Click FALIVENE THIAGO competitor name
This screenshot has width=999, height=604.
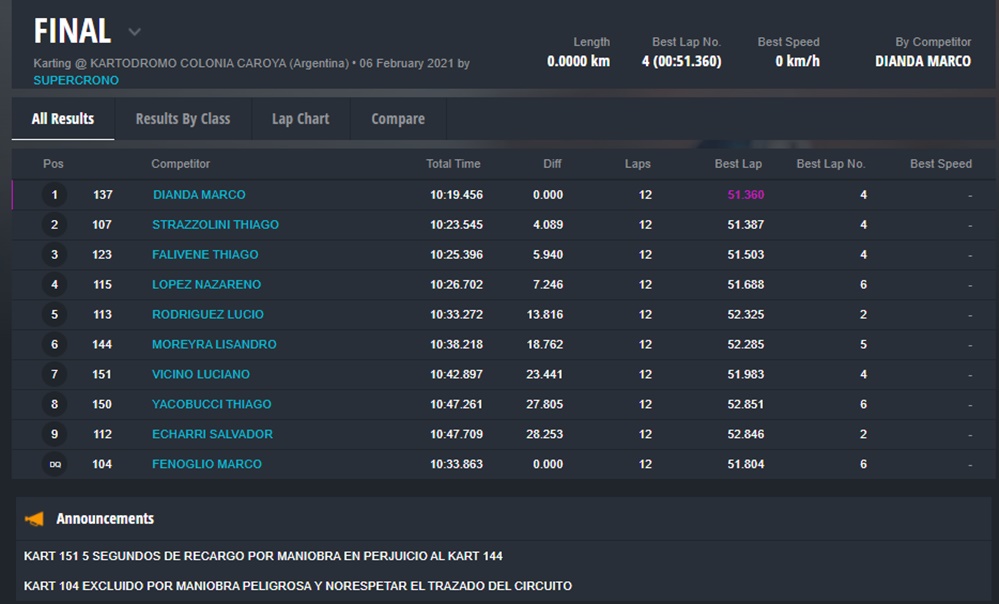[205, 255]
